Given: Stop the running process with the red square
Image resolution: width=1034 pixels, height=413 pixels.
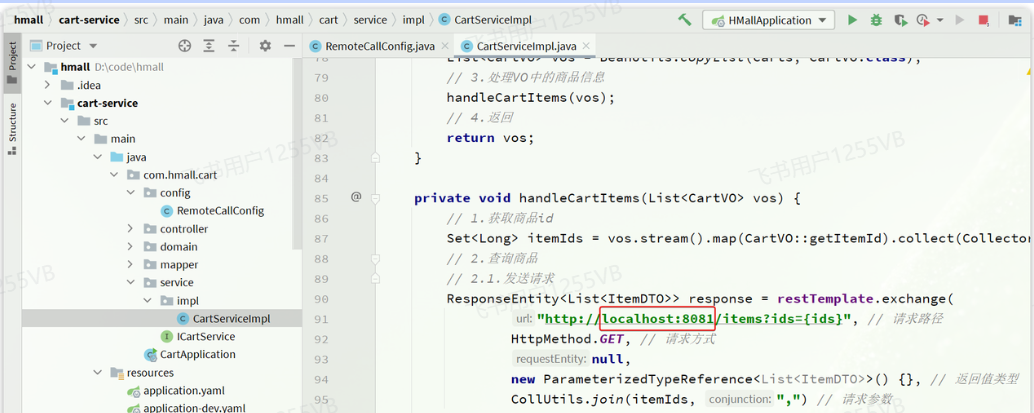Looking at the screenshot, I should pyautogui.click(x=983, y=20).
